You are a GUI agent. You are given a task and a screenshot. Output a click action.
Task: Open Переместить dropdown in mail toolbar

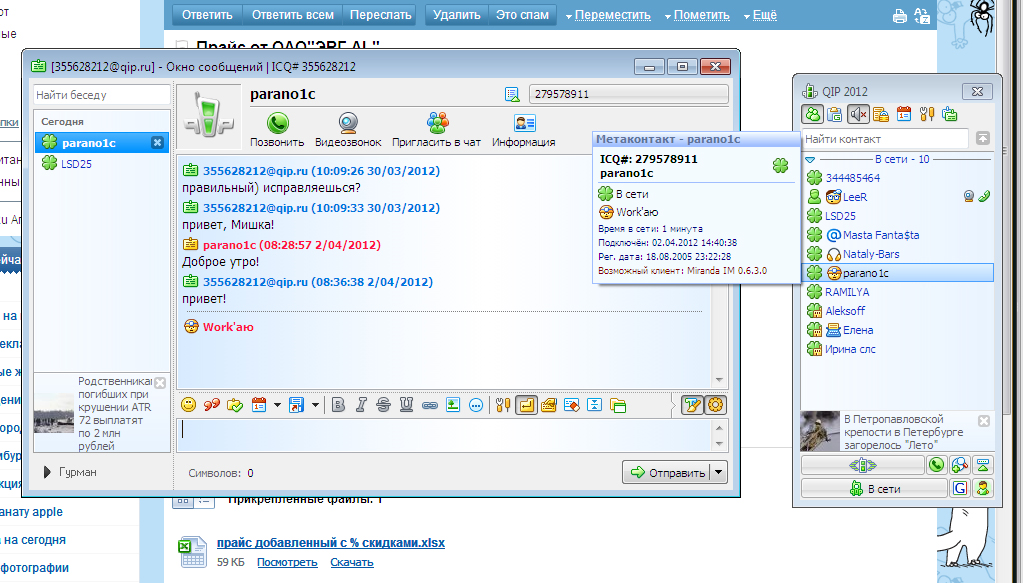coord(608,15)
